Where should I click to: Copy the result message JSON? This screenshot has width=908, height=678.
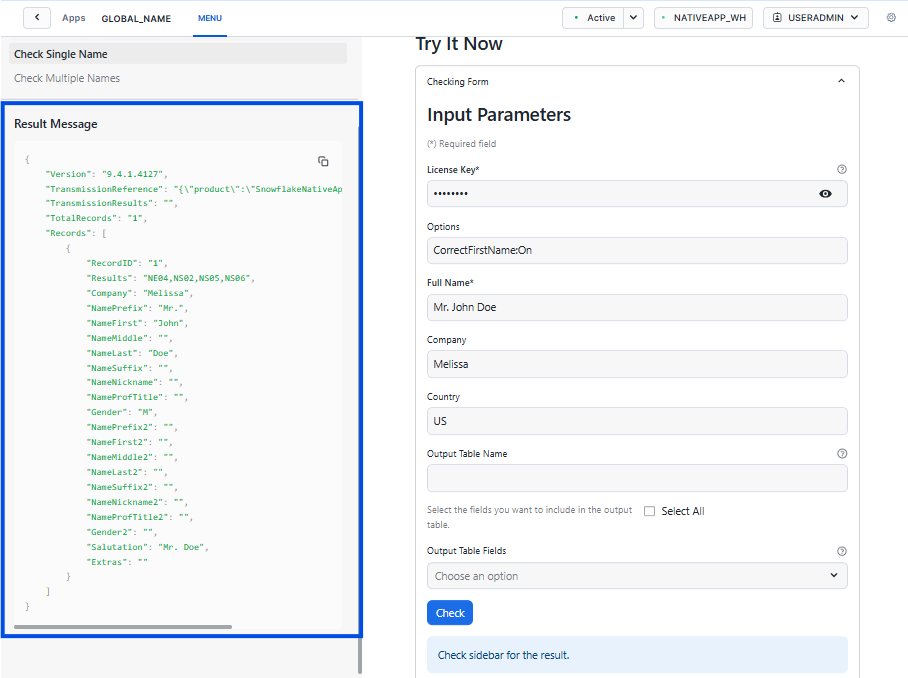point(323,161)
